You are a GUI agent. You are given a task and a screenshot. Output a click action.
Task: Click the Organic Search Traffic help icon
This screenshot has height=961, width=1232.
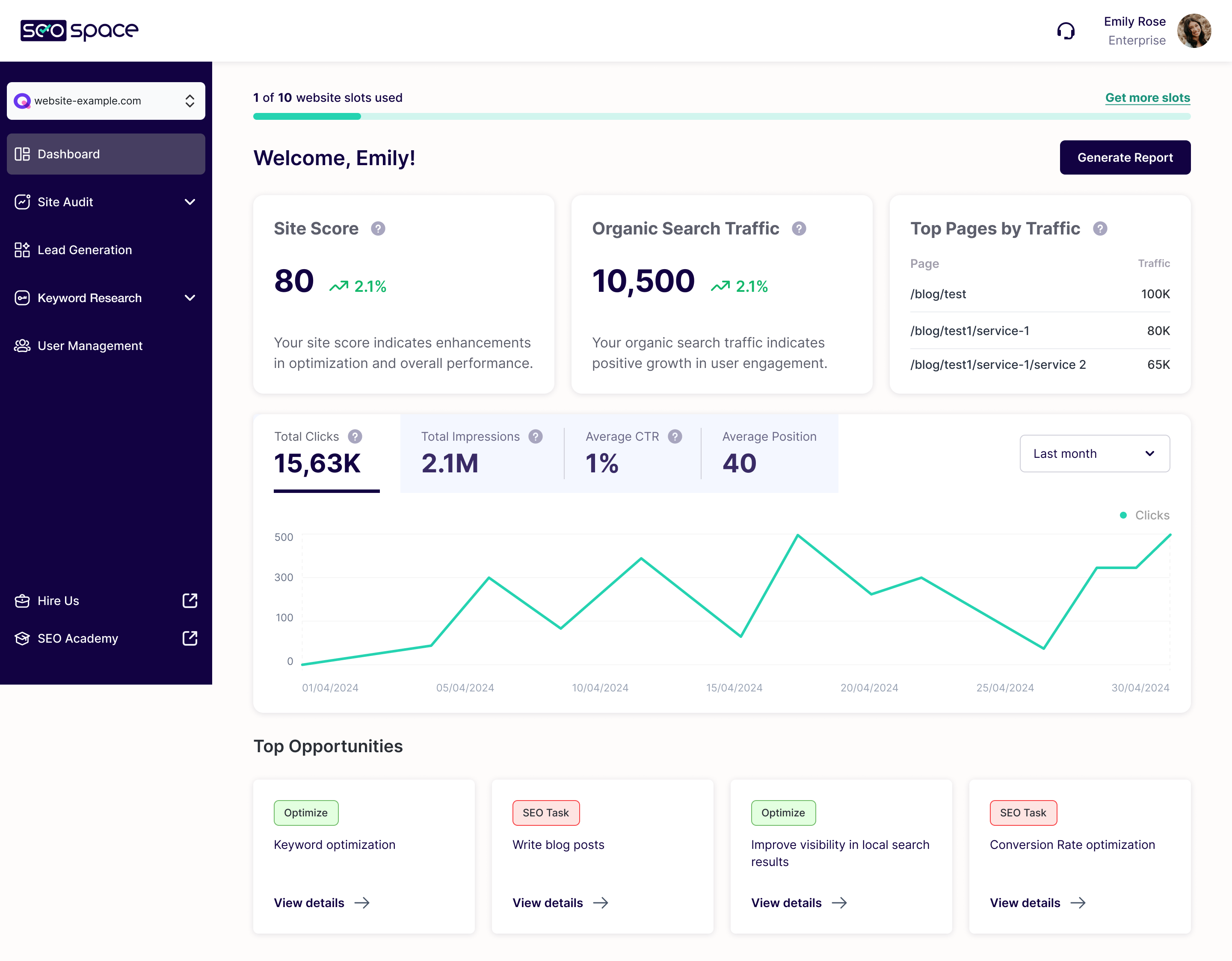799,228
